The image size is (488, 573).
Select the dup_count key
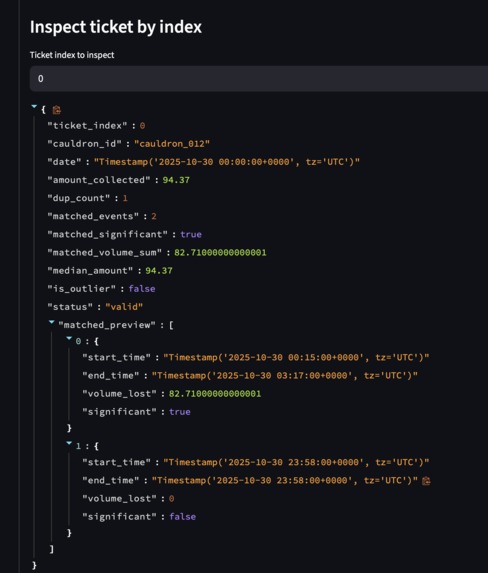[x=79, y=198]
